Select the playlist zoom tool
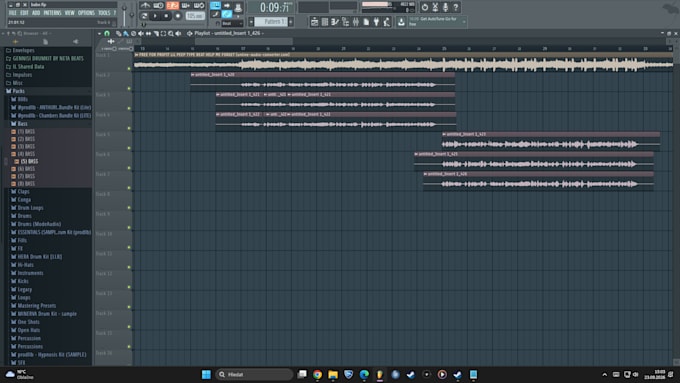The width and height of the screenshot is (680, 383). pos(171,33)
